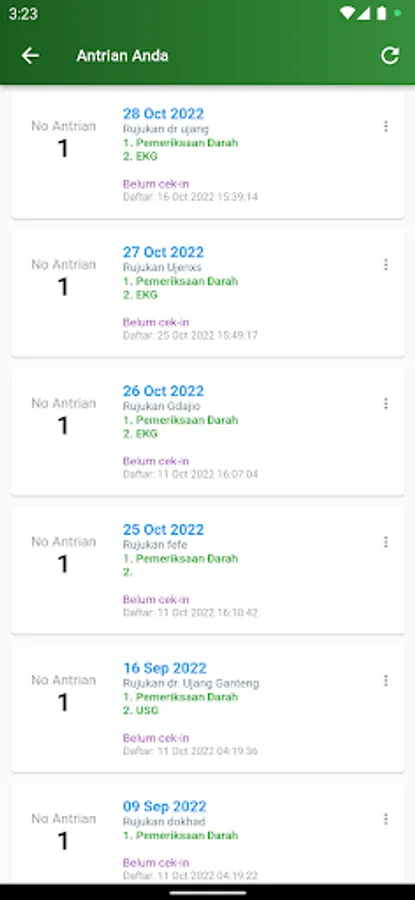The image size is (415, 900).
Task: Select the 28 Oct 2022 date heading
Action: click(x=163, y=114)
